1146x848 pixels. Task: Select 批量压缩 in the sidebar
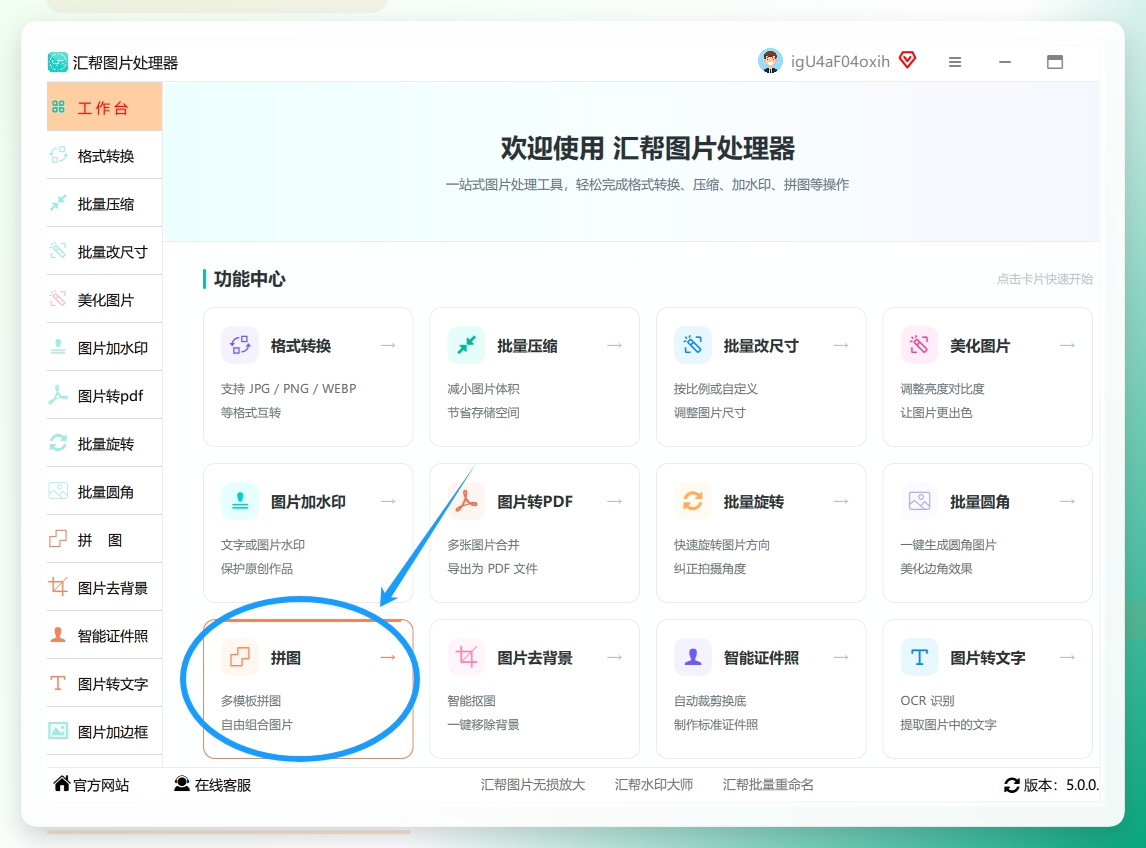tap(105, 203)
